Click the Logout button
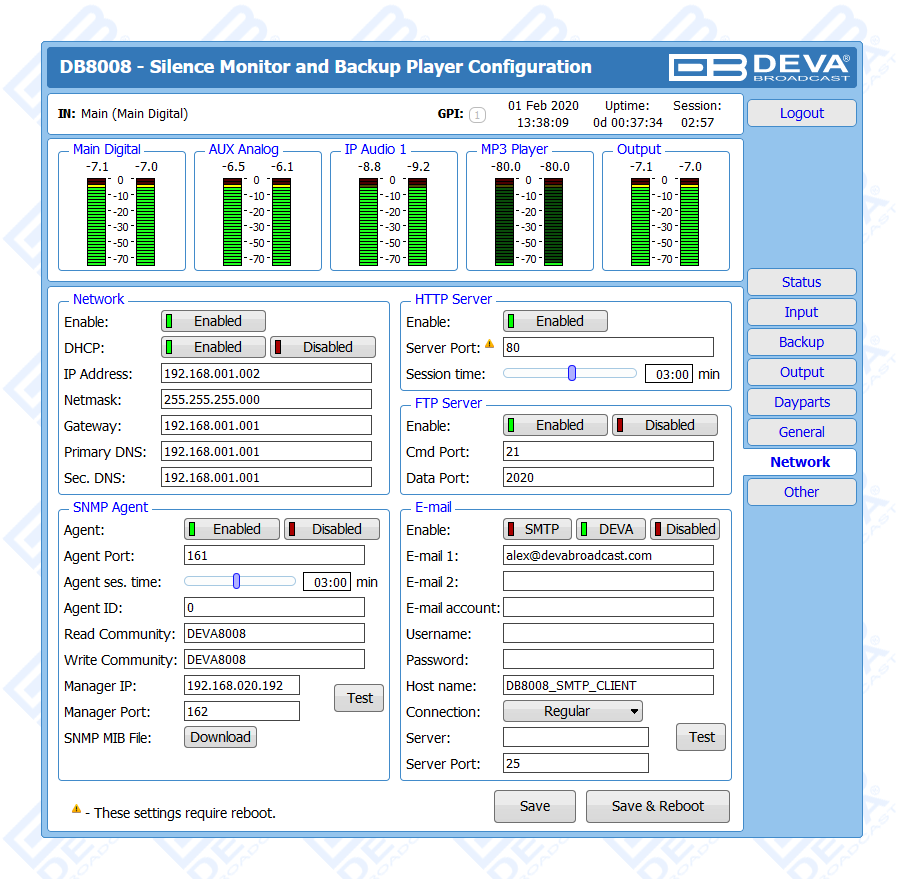 point(801,113)
